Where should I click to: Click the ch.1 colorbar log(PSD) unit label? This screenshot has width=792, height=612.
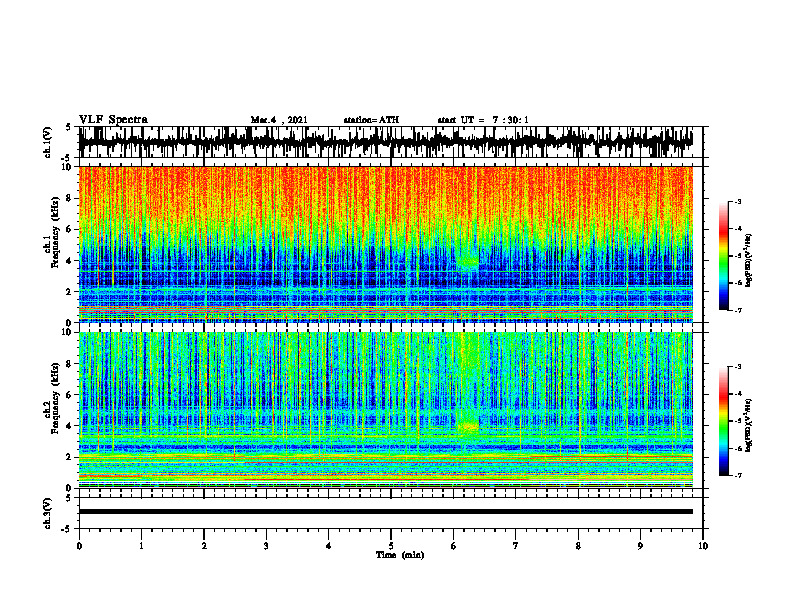coord(749,260)
